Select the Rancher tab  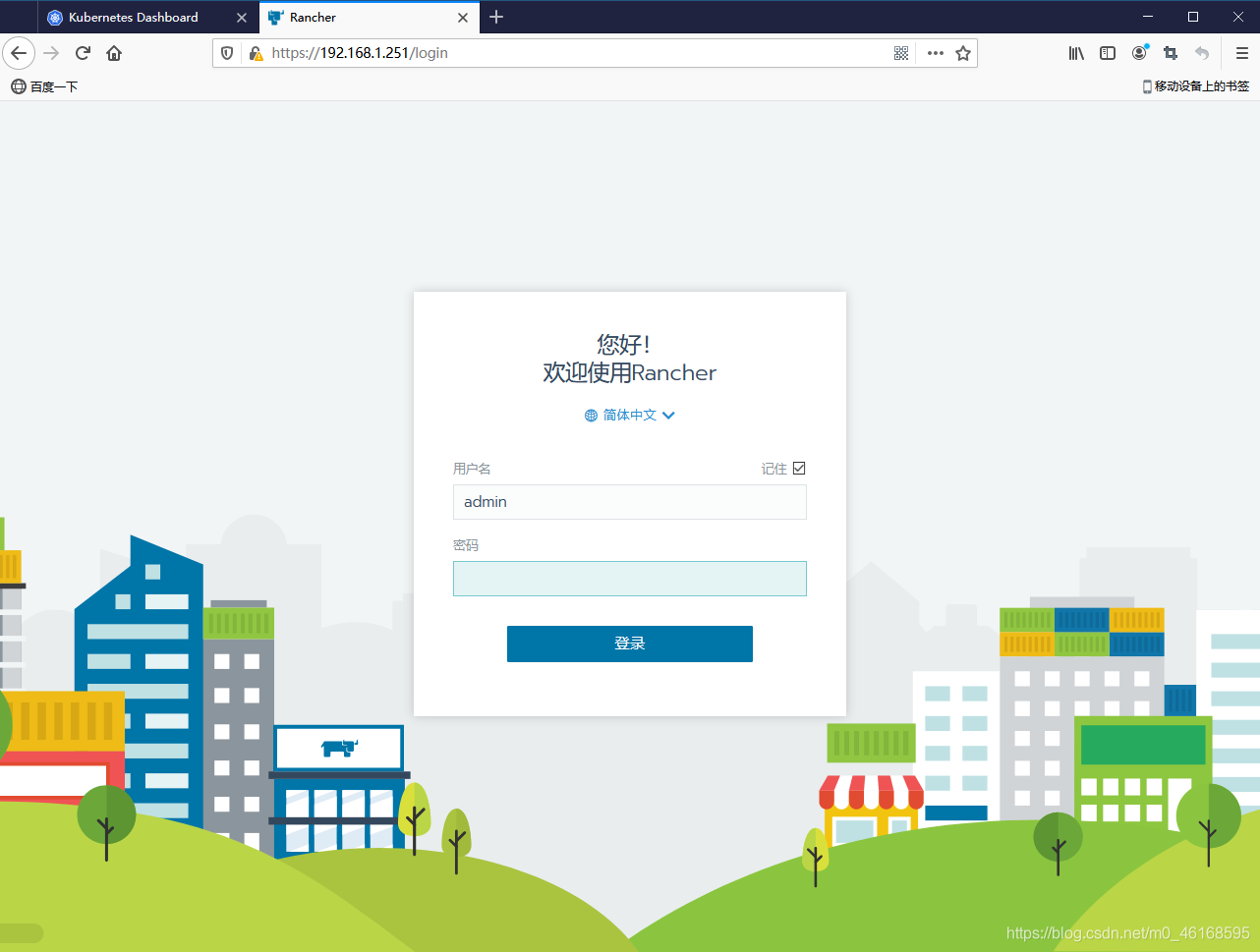tap(370, 18)
